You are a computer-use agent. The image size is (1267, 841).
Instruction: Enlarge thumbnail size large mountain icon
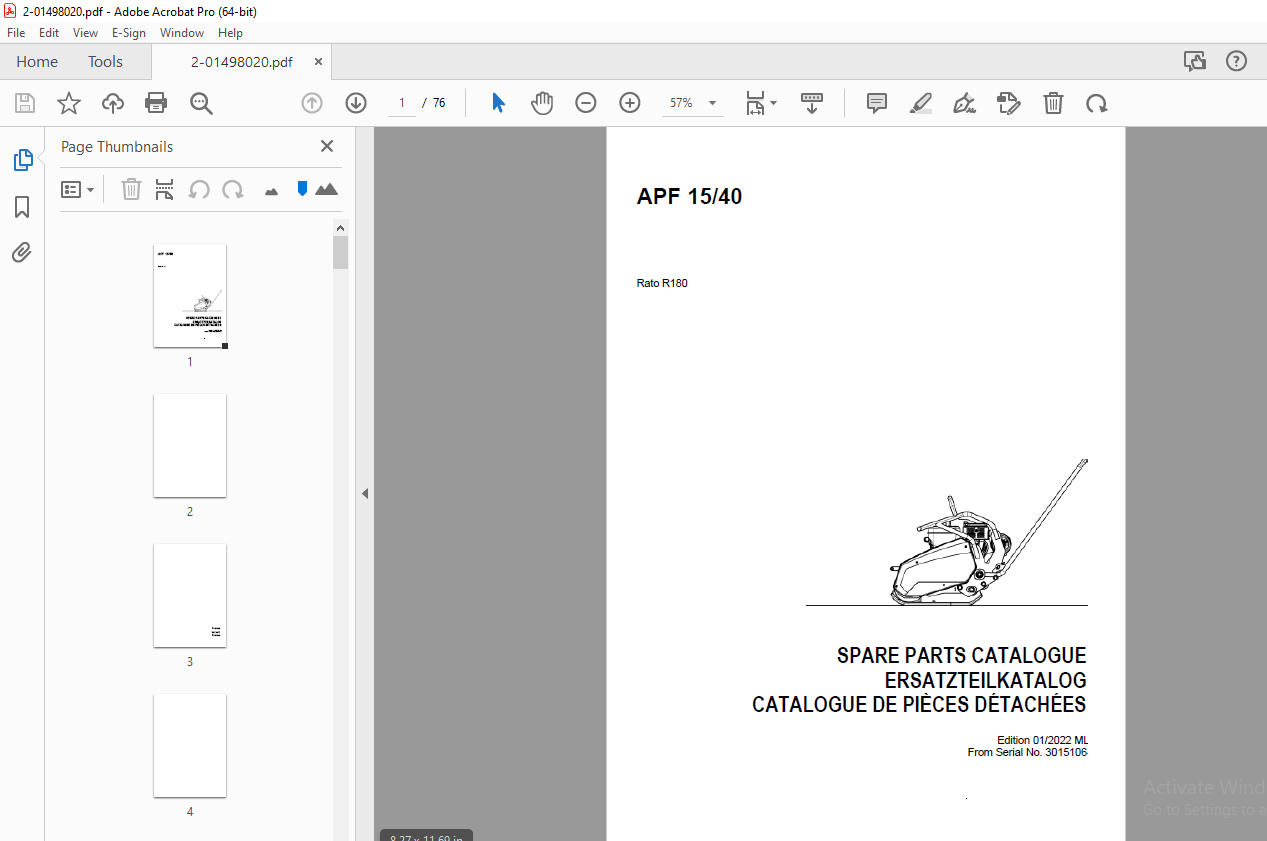click(x=326, y=189)
